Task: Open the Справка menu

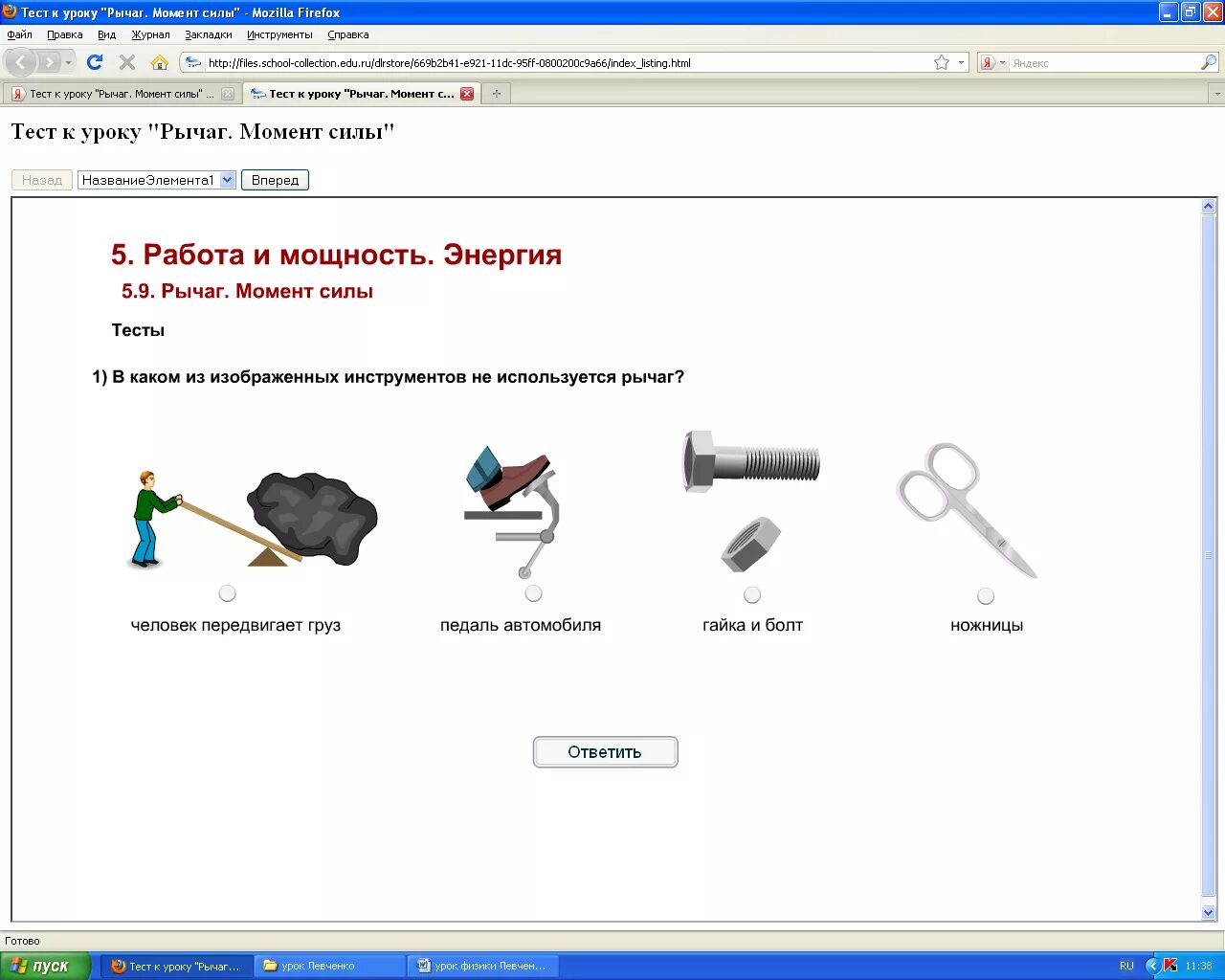Action: click(x=348, y=34)
